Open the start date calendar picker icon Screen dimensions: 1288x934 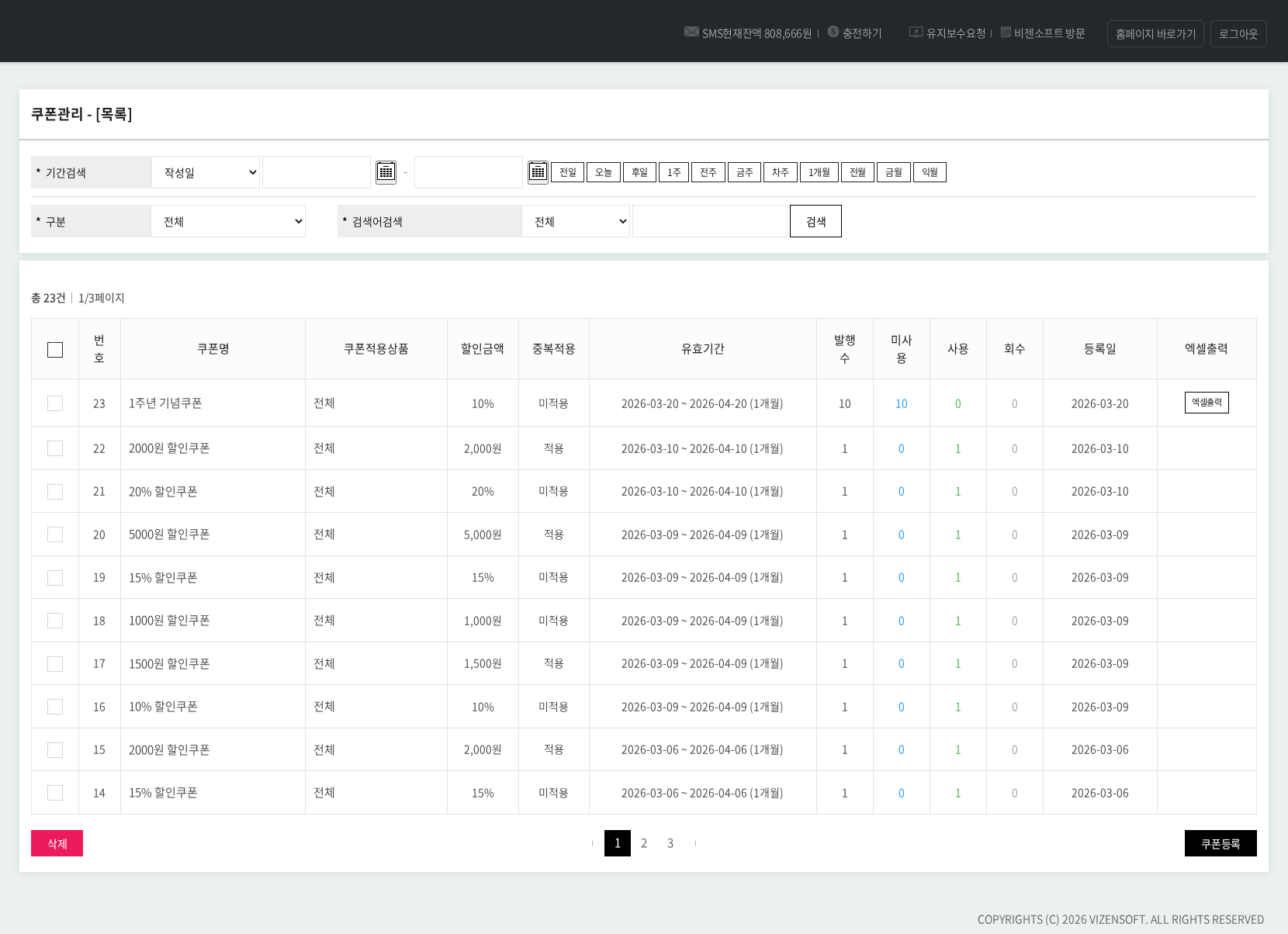click(x=386, y=172)
